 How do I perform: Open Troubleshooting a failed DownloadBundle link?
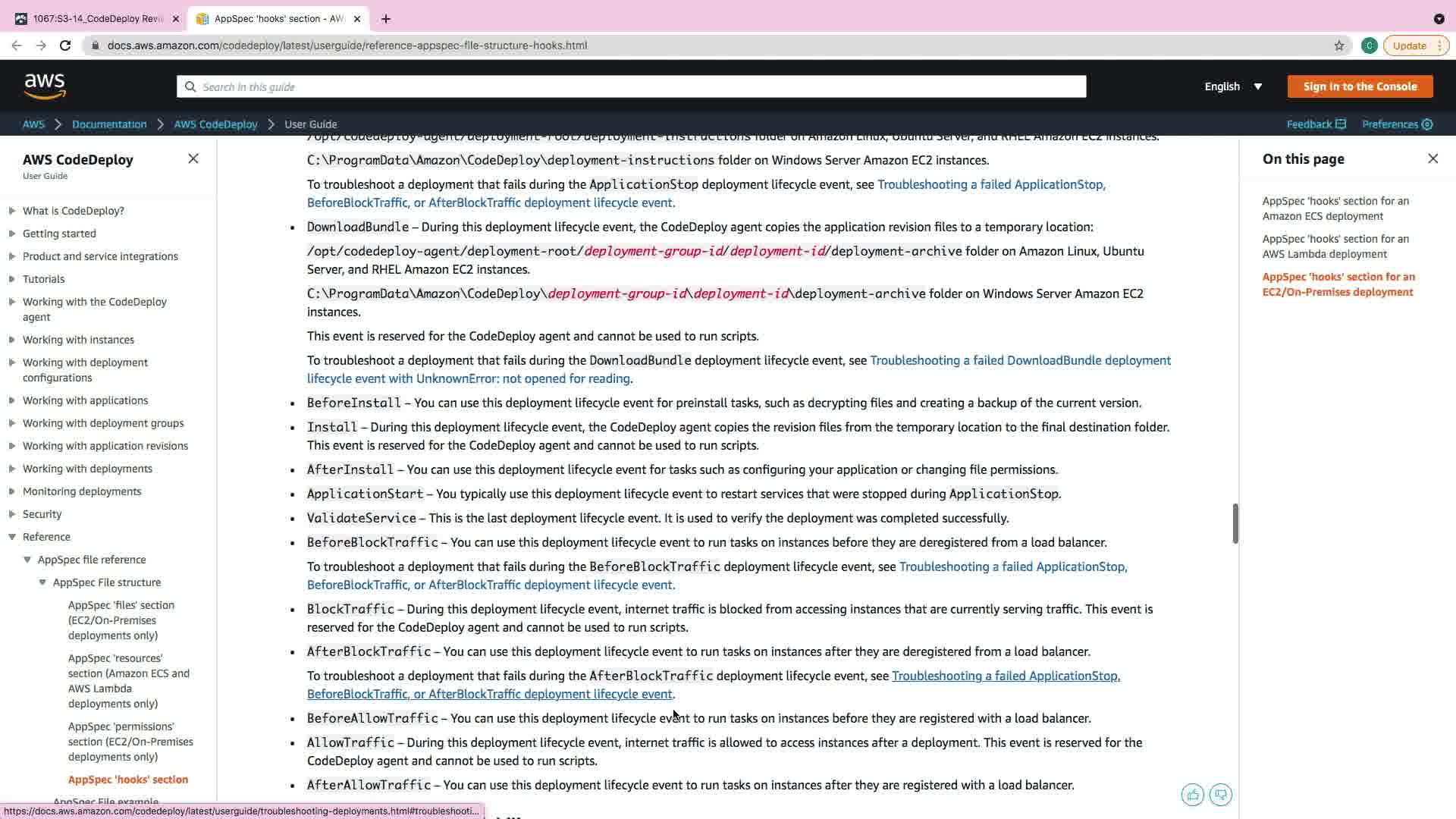click(x=1020, y=360)
